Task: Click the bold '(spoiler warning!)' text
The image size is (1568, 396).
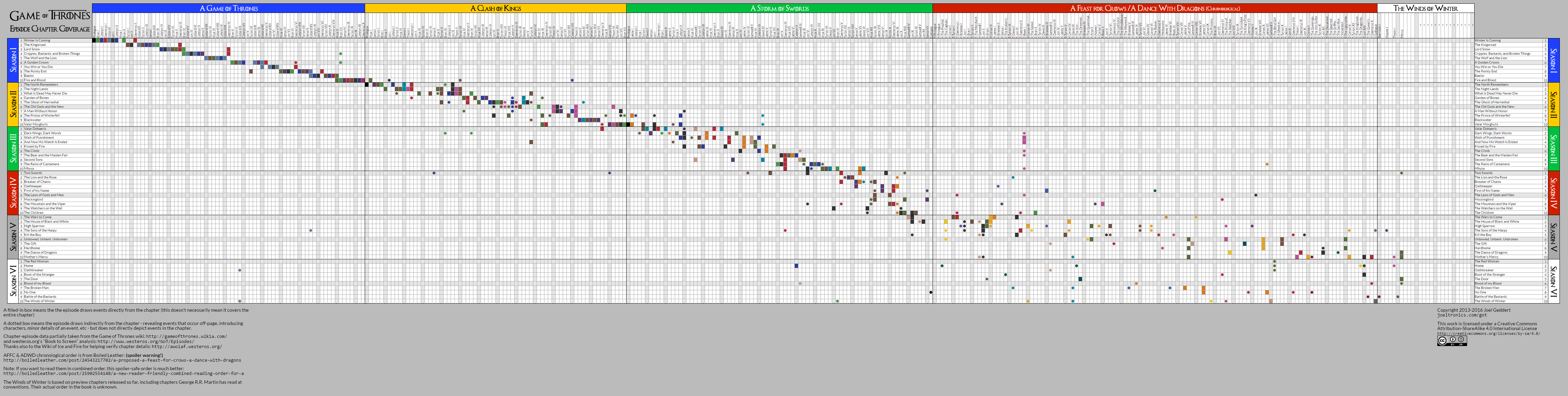Action: coord(145,355)
